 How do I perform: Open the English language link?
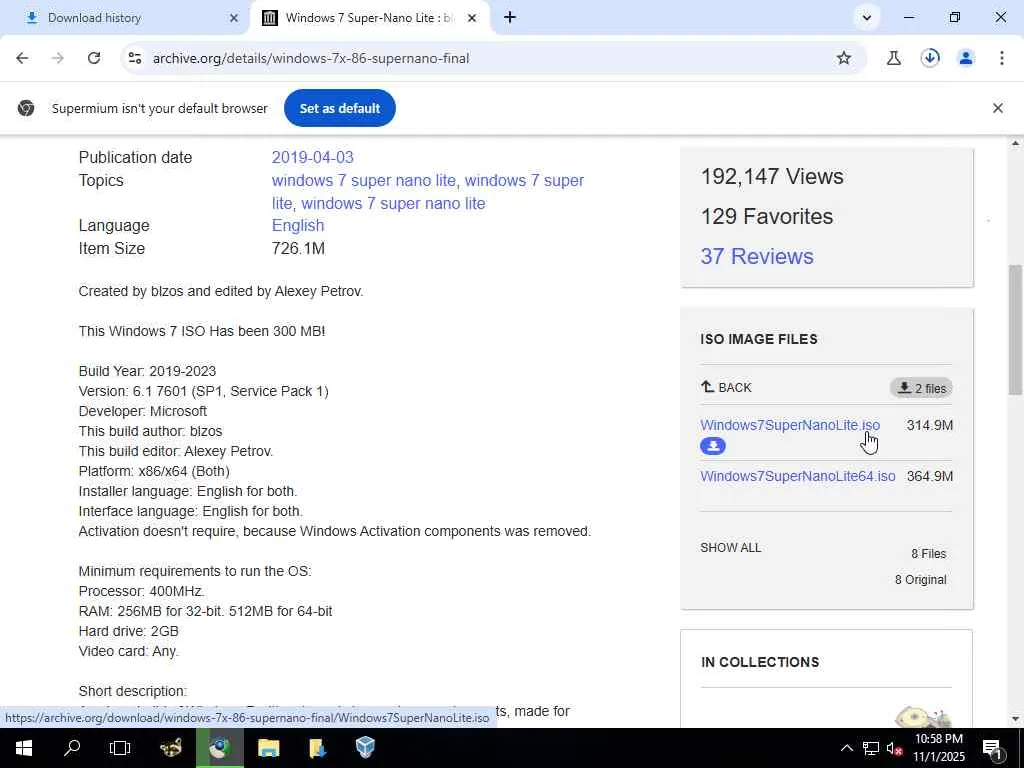click(x=298, y=225)
